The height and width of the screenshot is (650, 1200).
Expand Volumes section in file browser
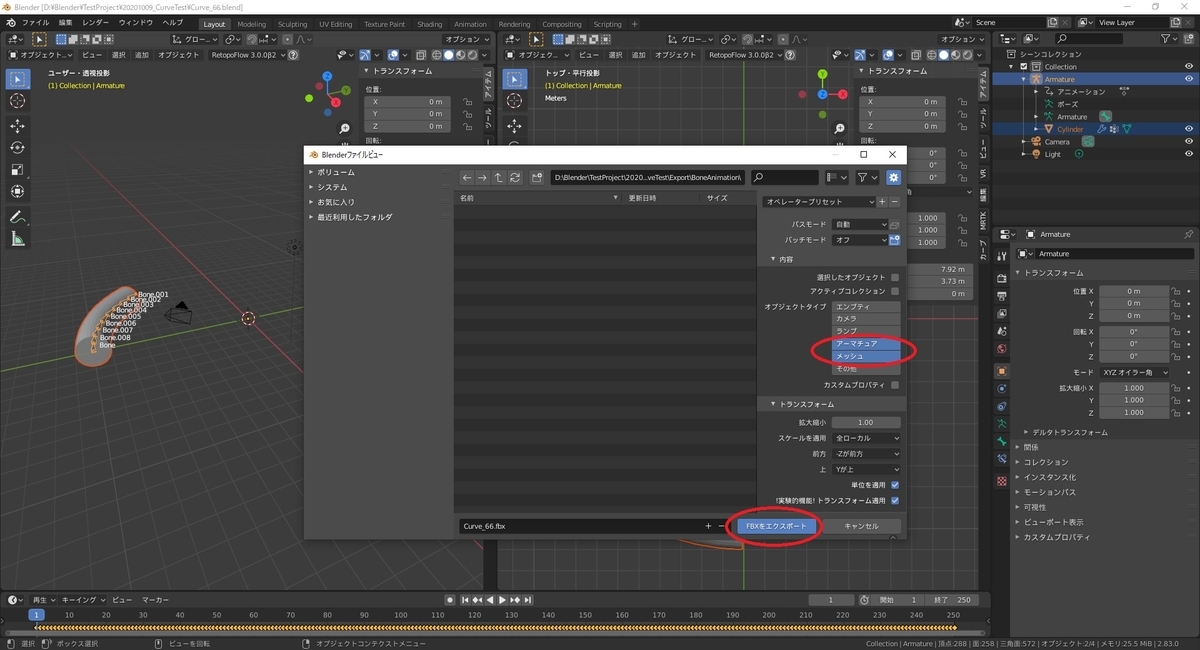tap(334, 172)
